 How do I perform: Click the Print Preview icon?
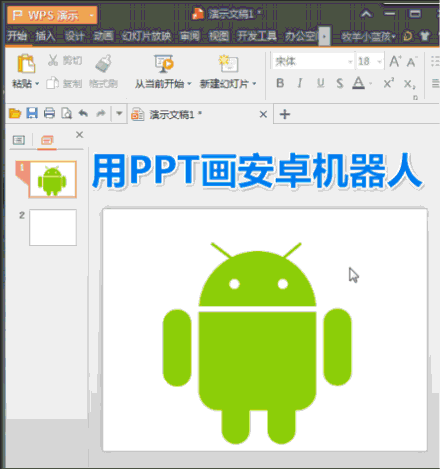click(67, 114)
